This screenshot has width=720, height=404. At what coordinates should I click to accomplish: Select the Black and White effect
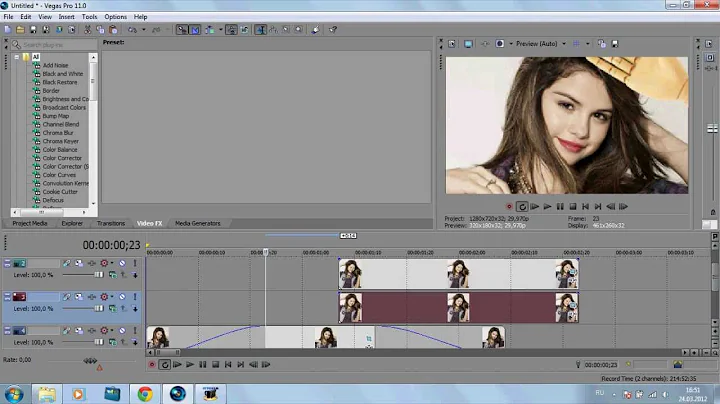click(x=63, y=73)
